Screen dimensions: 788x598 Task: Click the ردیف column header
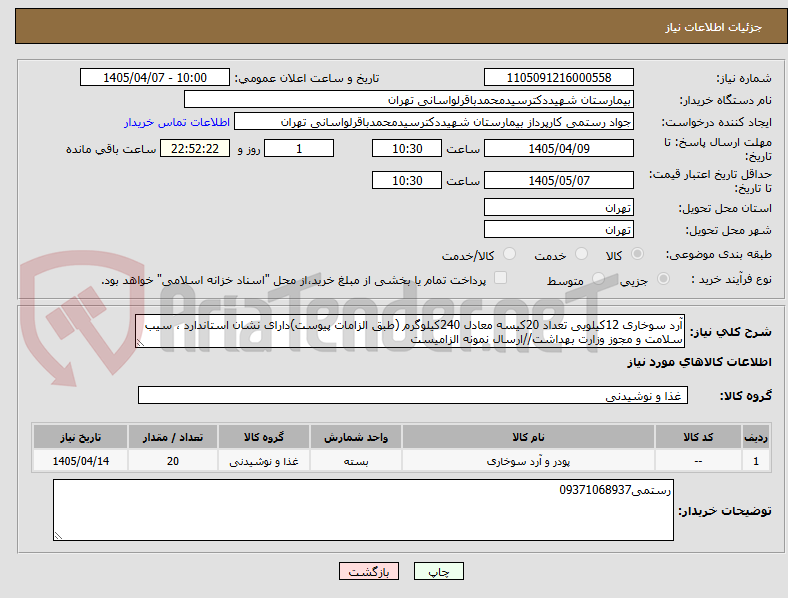(x=756, y=437)
